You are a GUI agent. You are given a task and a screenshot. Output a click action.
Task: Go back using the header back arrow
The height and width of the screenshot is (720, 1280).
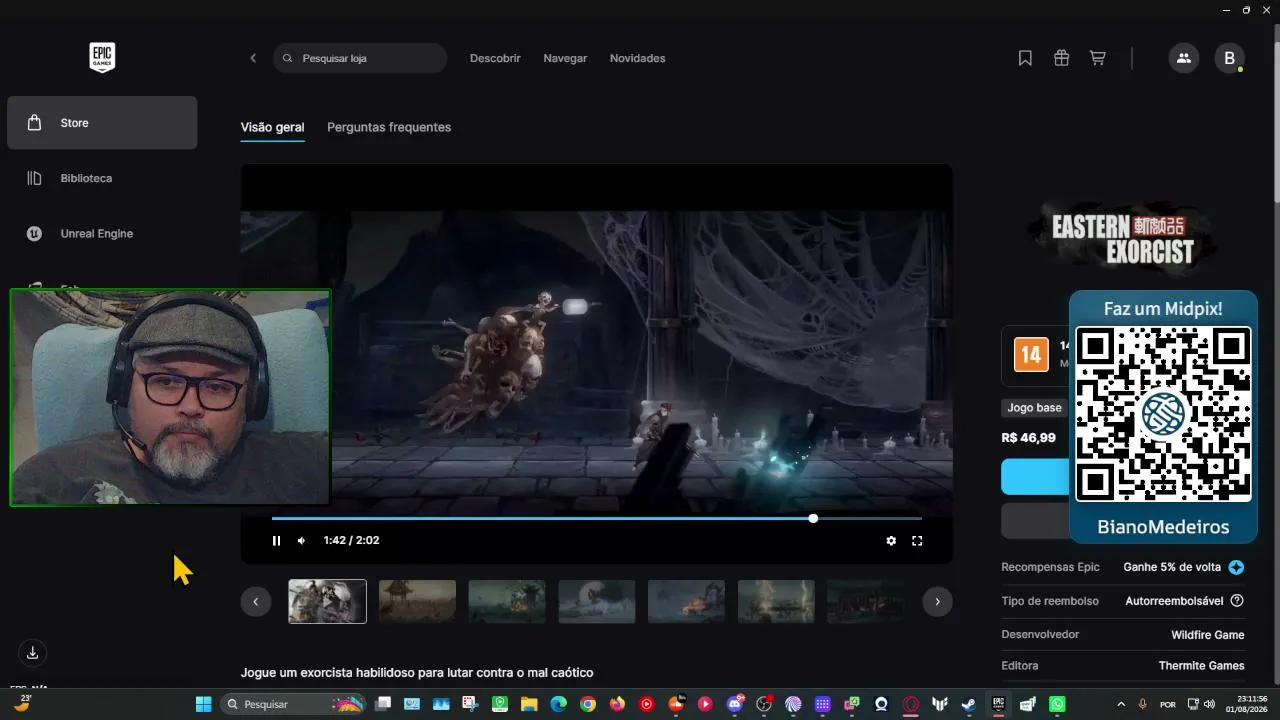(253, 58)
